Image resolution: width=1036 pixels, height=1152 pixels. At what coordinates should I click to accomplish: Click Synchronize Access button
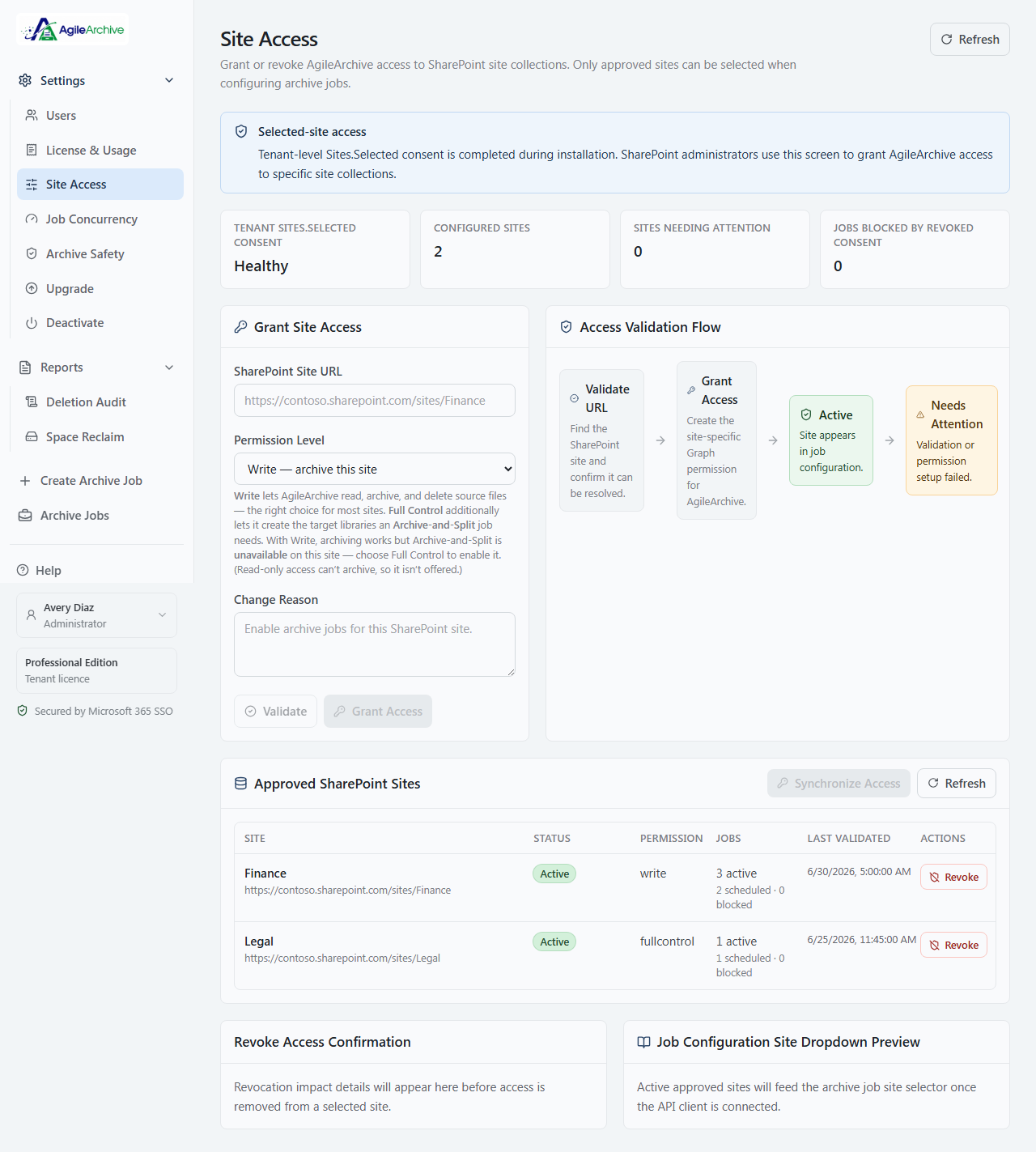click(839, 784)
